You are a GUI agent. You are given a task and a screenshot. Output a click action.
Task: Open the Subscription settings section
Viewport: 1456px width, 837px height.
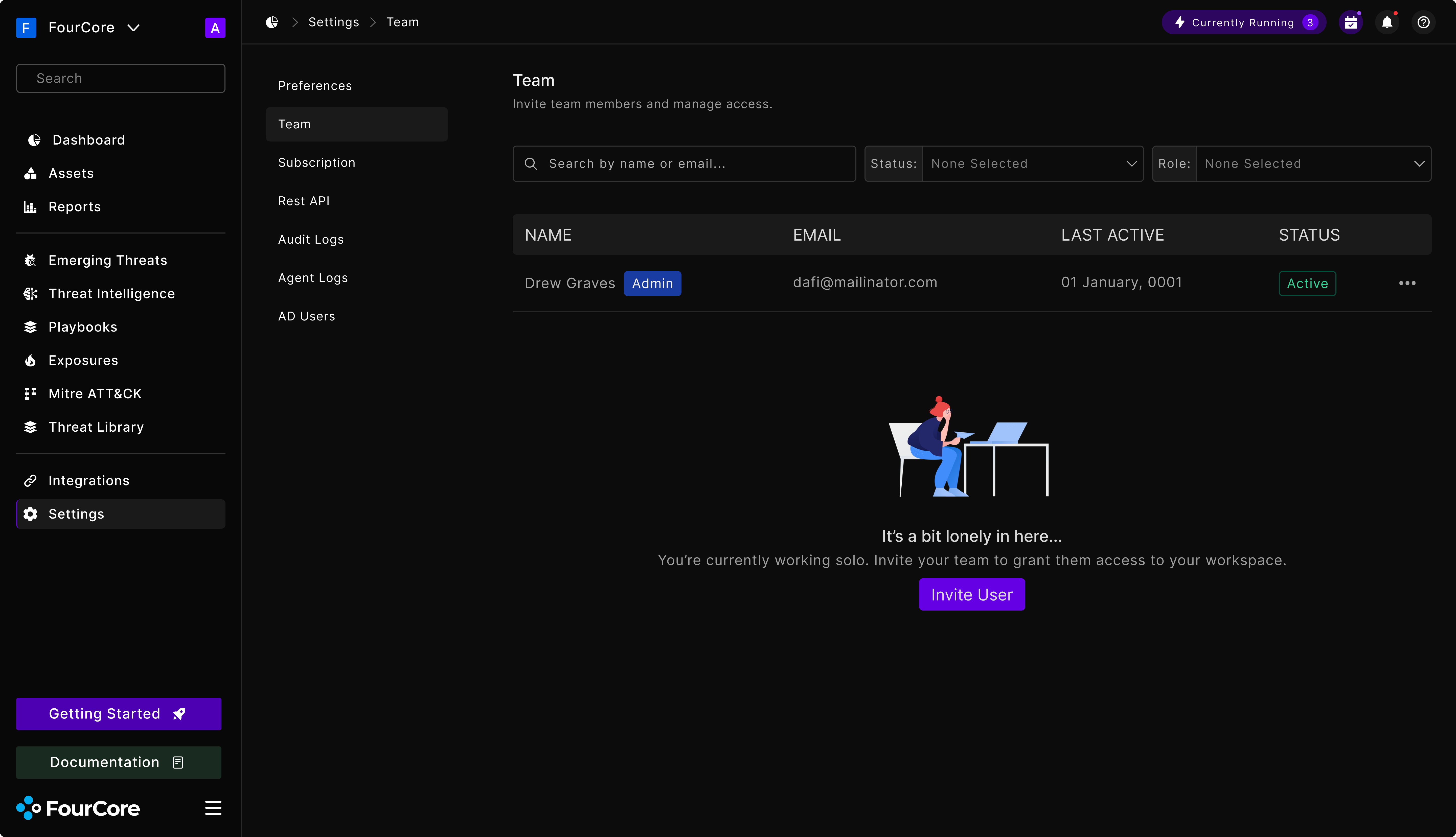click(x=356, y=163)
